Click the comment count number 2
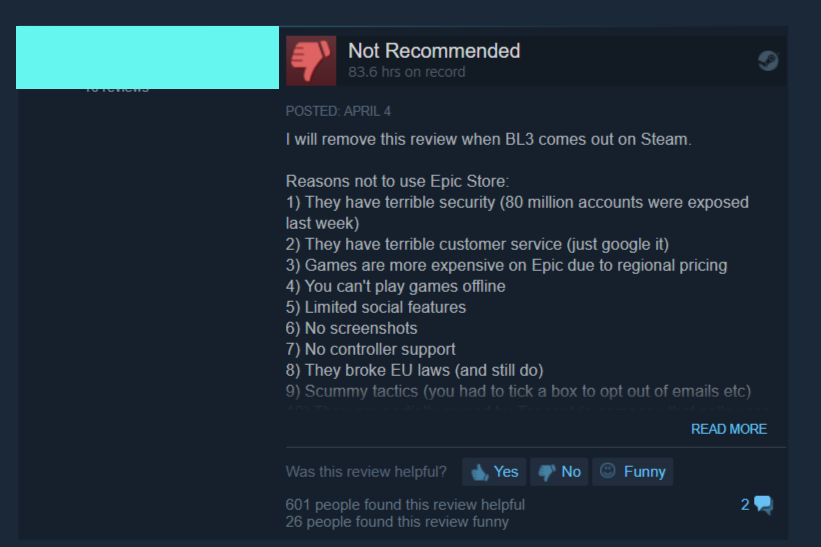Image resolution: width=821 pixels, height=547 pixels. pyautogui.click(x=745, y=505)
